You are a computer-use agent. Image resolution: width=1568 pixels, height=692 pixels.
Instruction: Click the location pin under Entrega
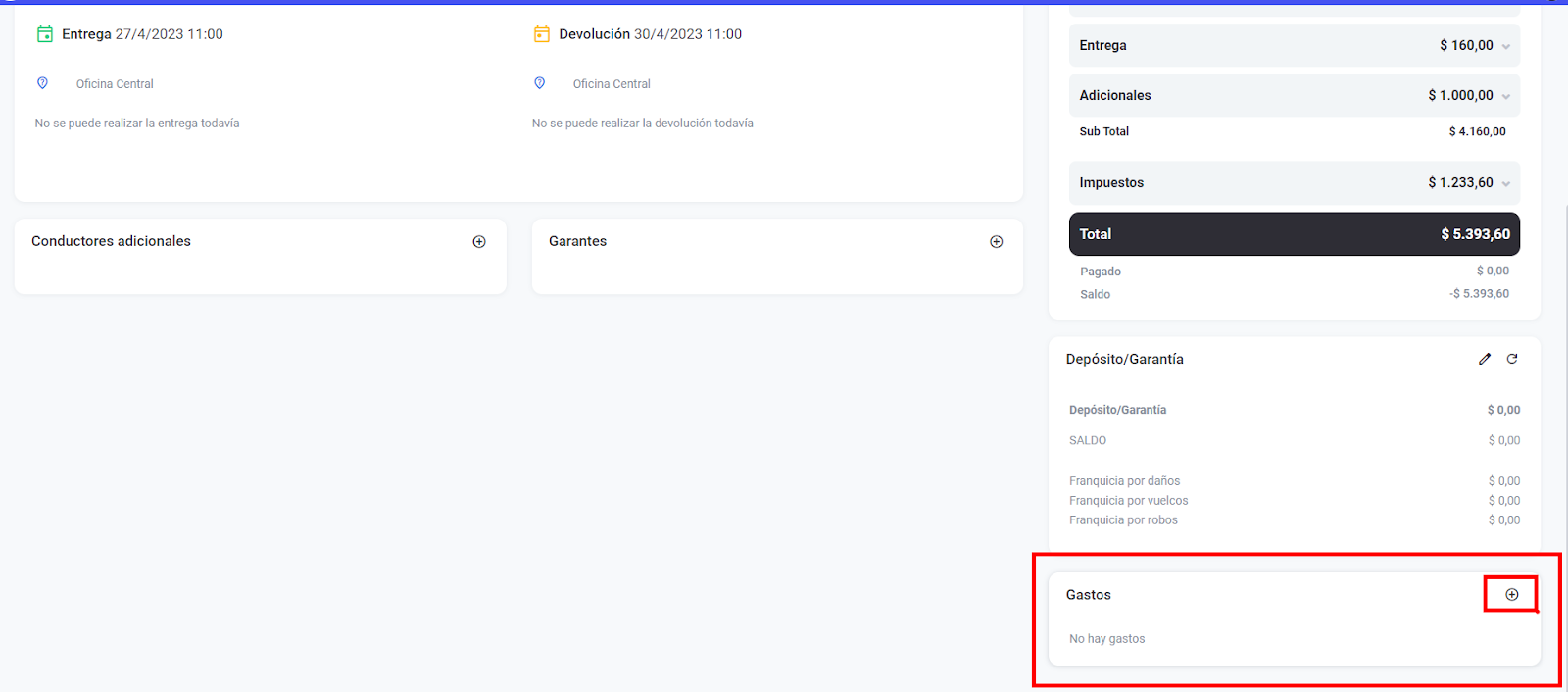point(43,83)
